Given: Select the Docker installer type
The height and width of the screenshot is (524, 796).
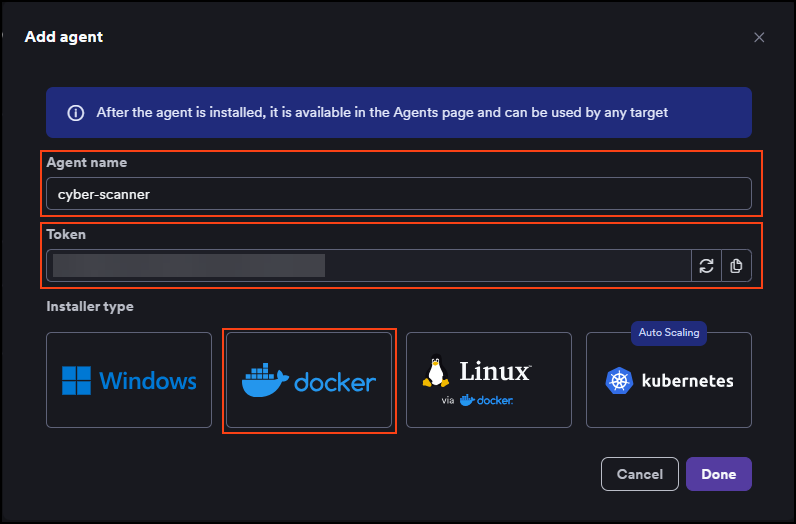Looking at the screenshot, I should (309, 380).
